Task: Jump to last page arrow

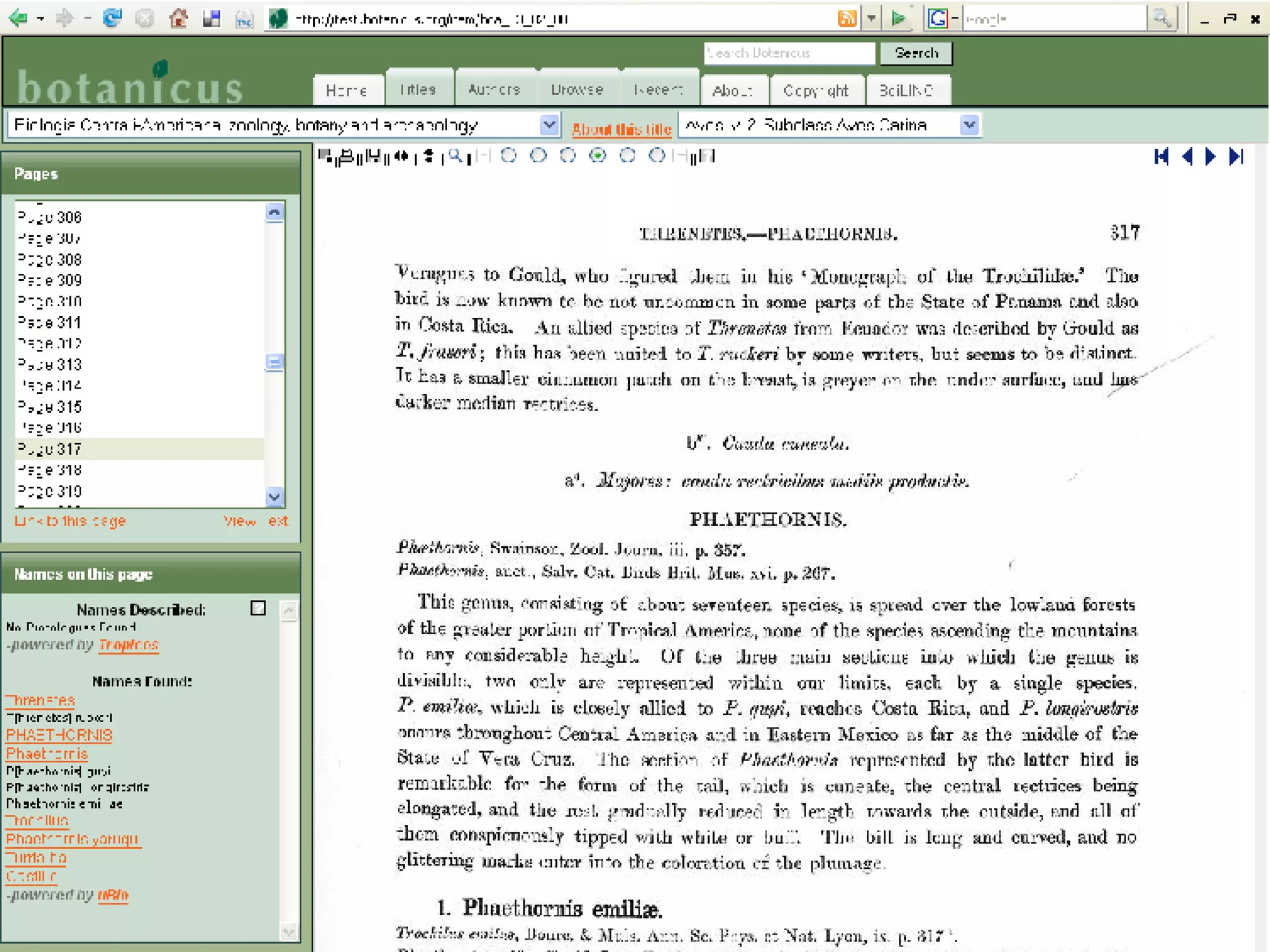Action: (1236, 157)
